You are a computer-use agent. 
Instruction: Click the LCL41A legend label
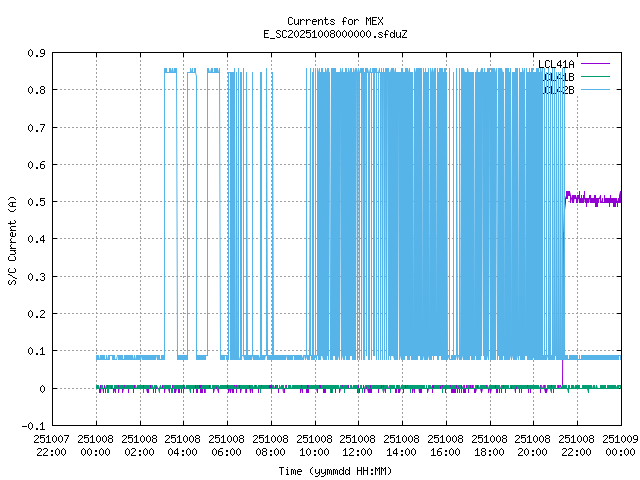pos(556,64)
